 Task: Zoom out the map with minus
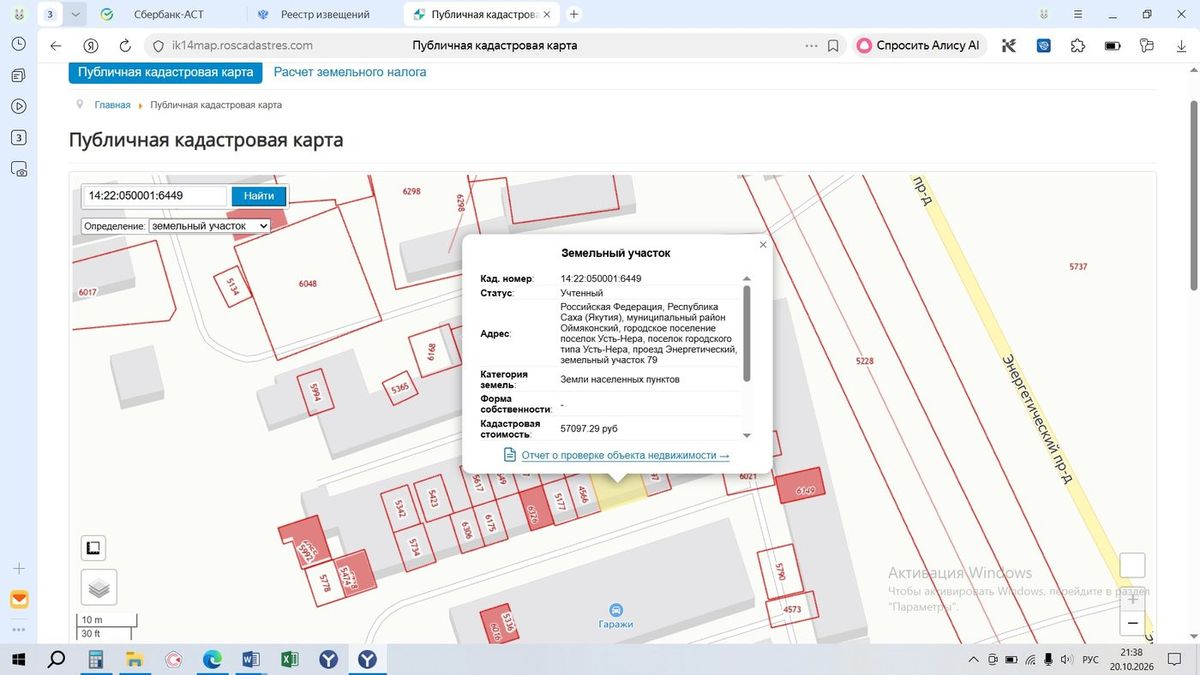[1132, 623]
